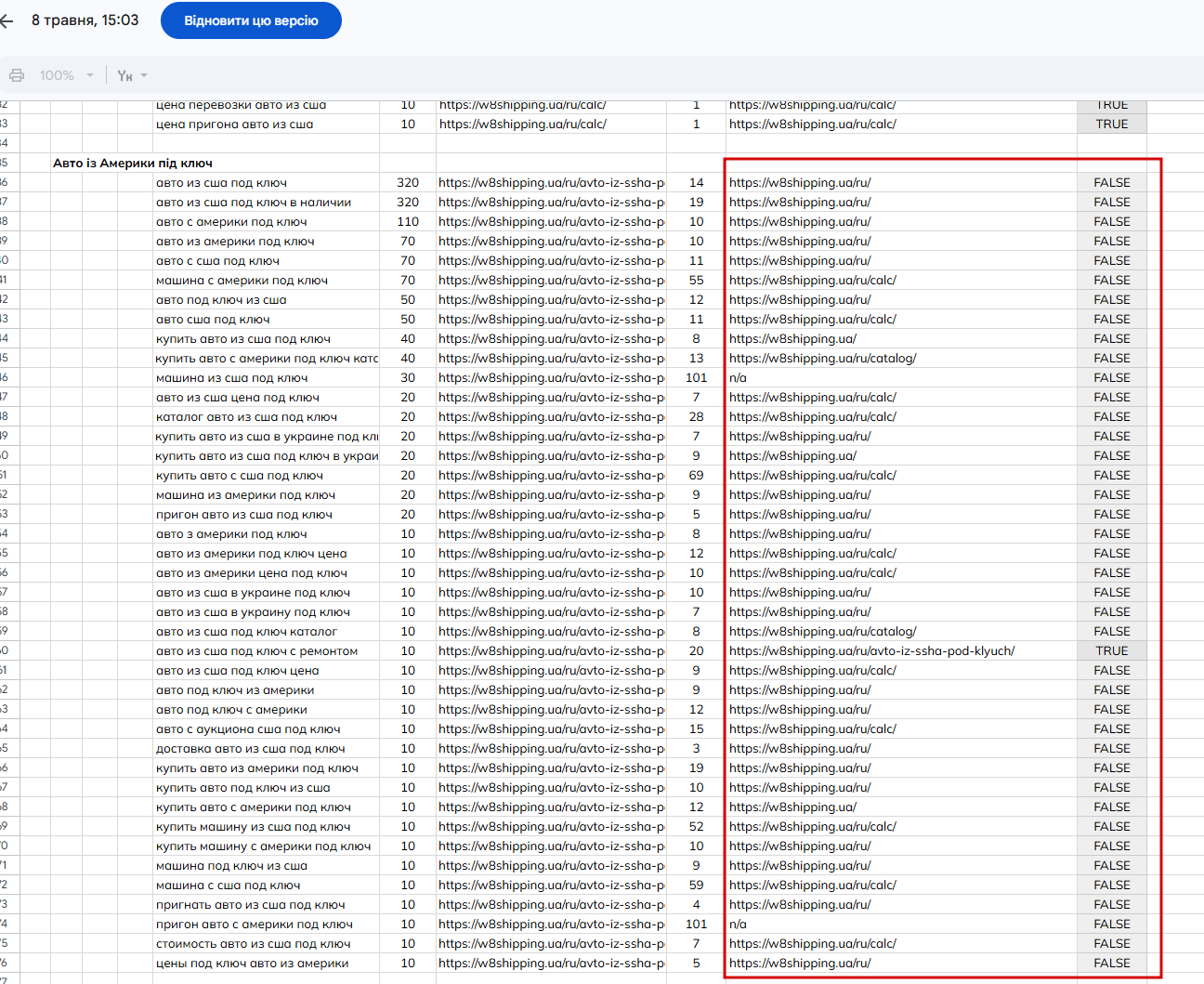The image size is (1204, 984).
Task: Click volume cell showing 110
Action: point(408,222)
